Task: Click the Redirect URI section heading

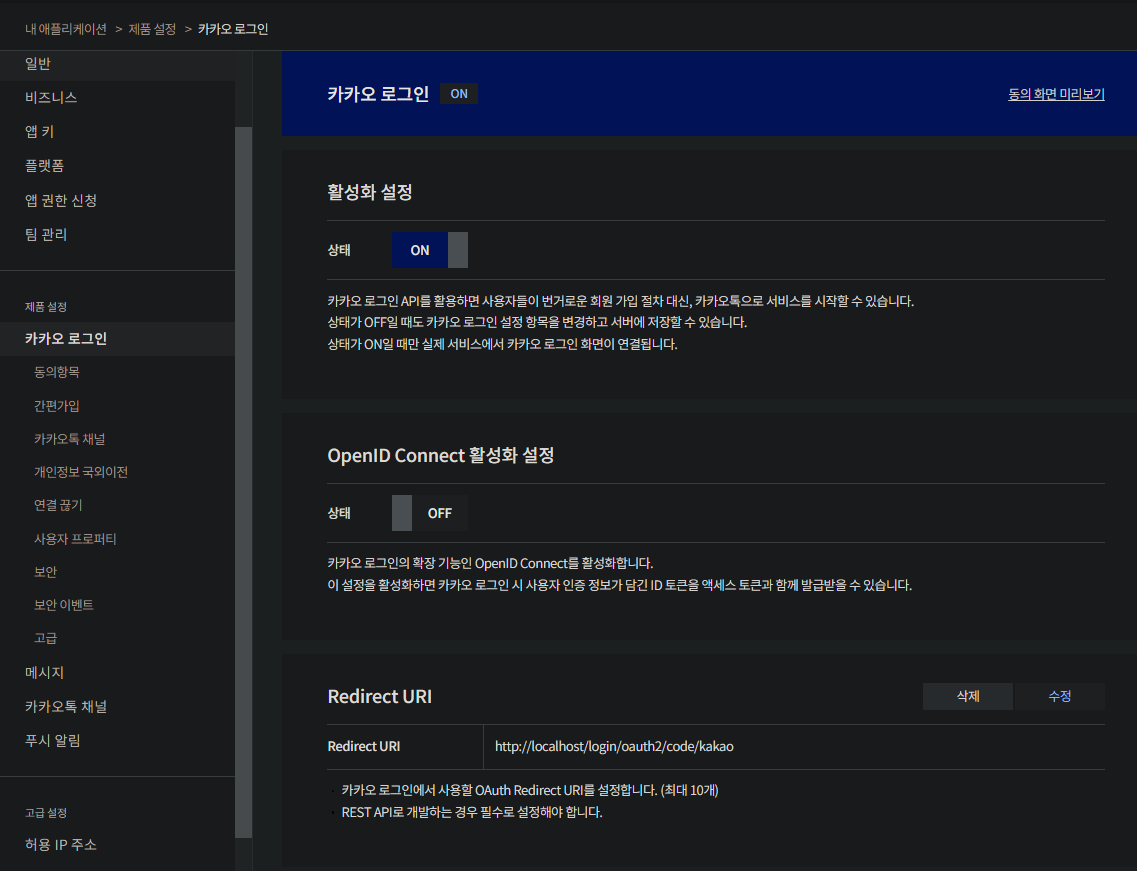Action: tap(379, 696)
